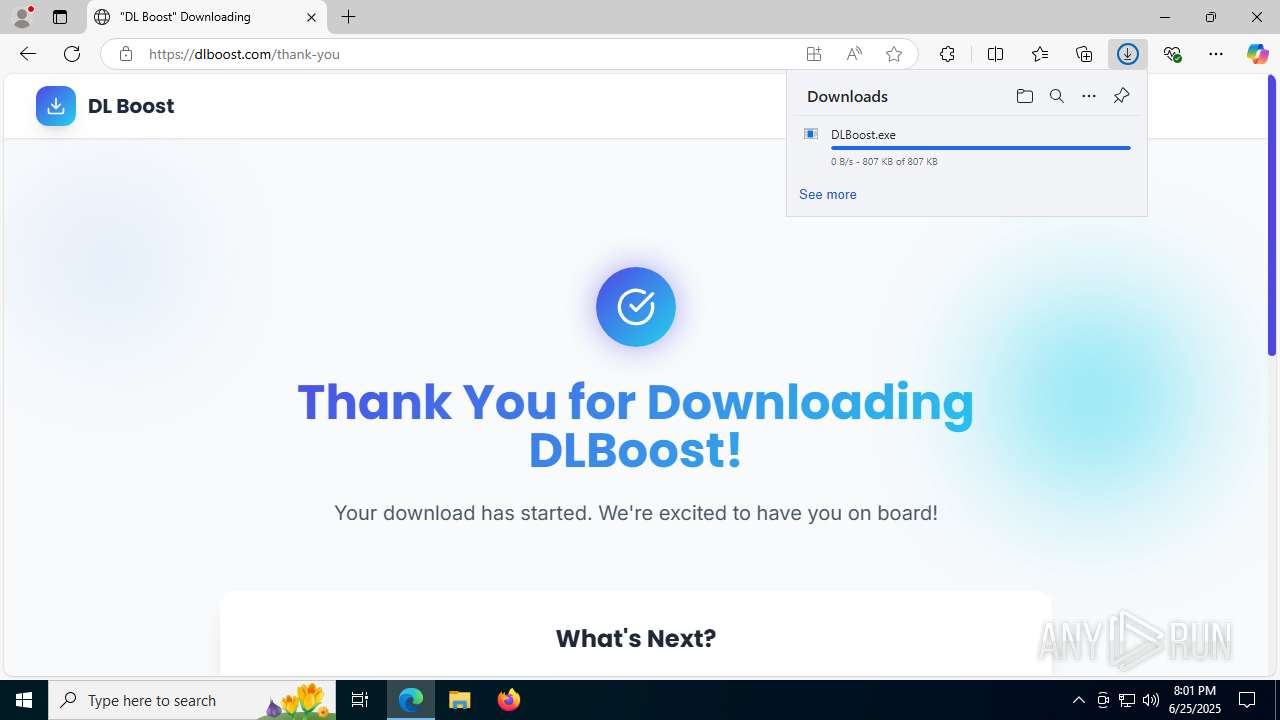Open Browser essentials icon

1172,54
